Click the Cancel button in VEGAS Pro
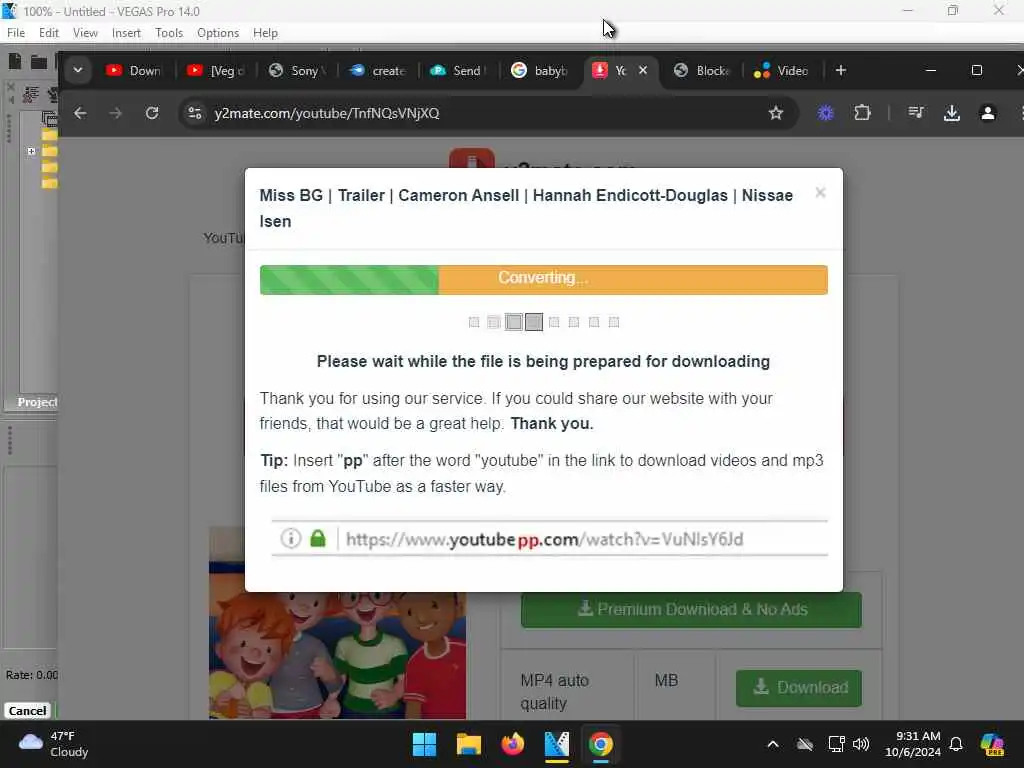Image resolution: width=1024 pixels, height=768 pixels. pos(27,711)
